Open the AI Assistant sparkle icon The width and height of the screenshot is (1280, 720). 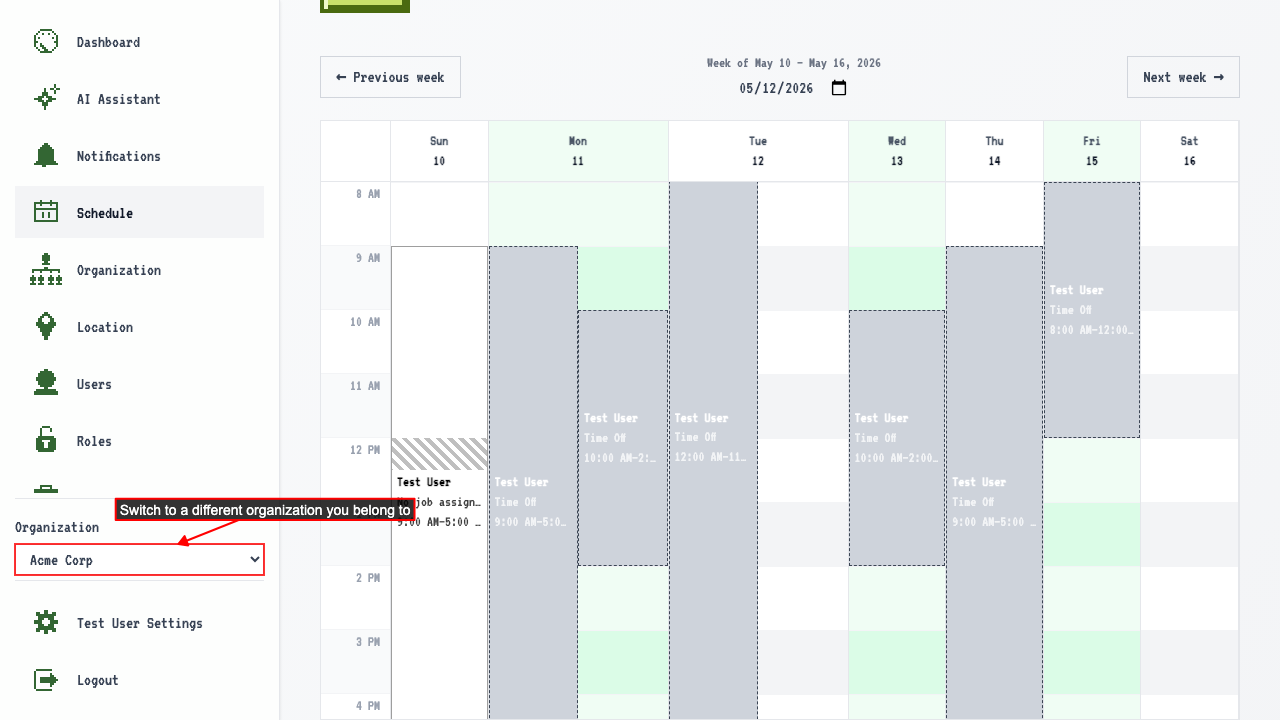pos(46,99)
